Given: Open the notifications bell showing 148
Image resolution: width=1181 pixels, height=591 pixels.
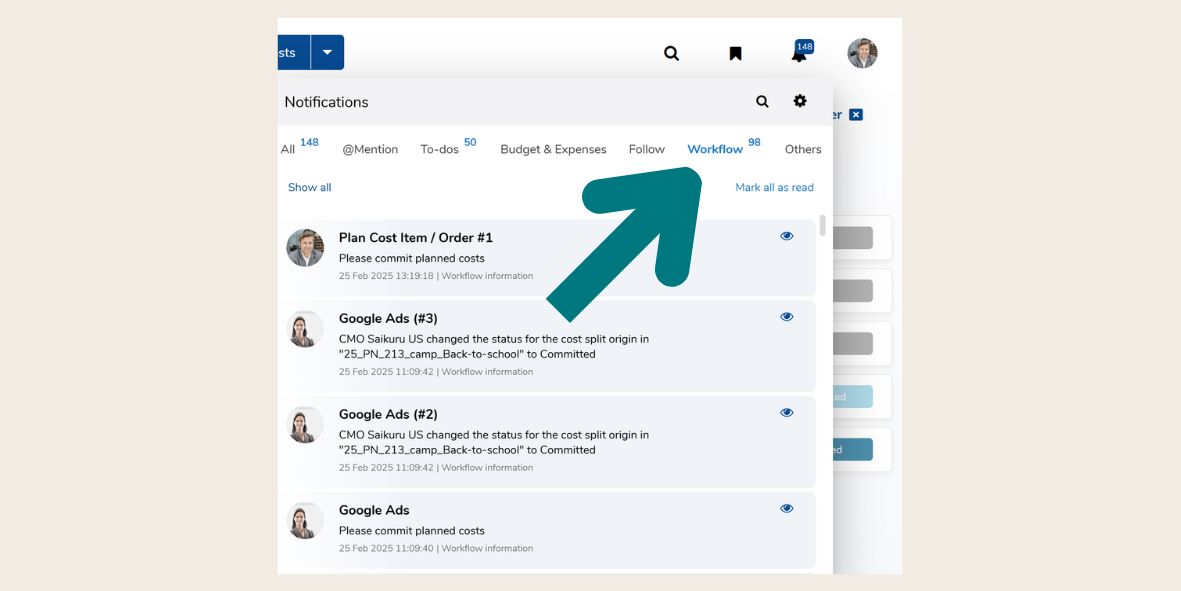Looking at the screenshot, I should [797, 53].
